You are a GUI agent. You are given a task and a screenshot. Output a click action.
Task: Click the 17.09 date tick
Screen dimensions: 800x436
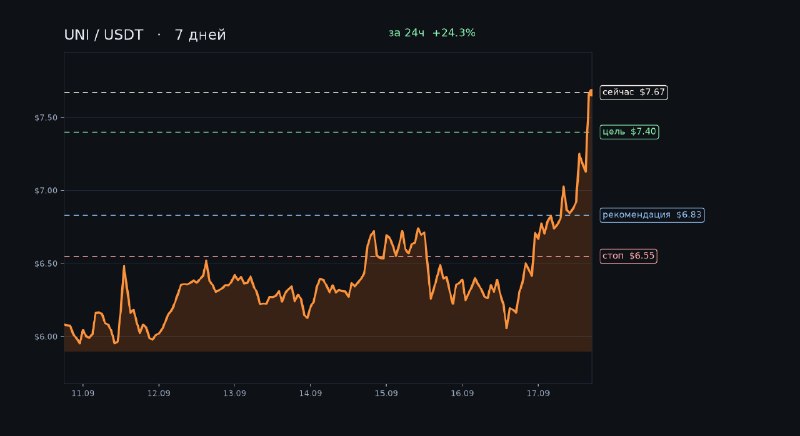point(538,394)
